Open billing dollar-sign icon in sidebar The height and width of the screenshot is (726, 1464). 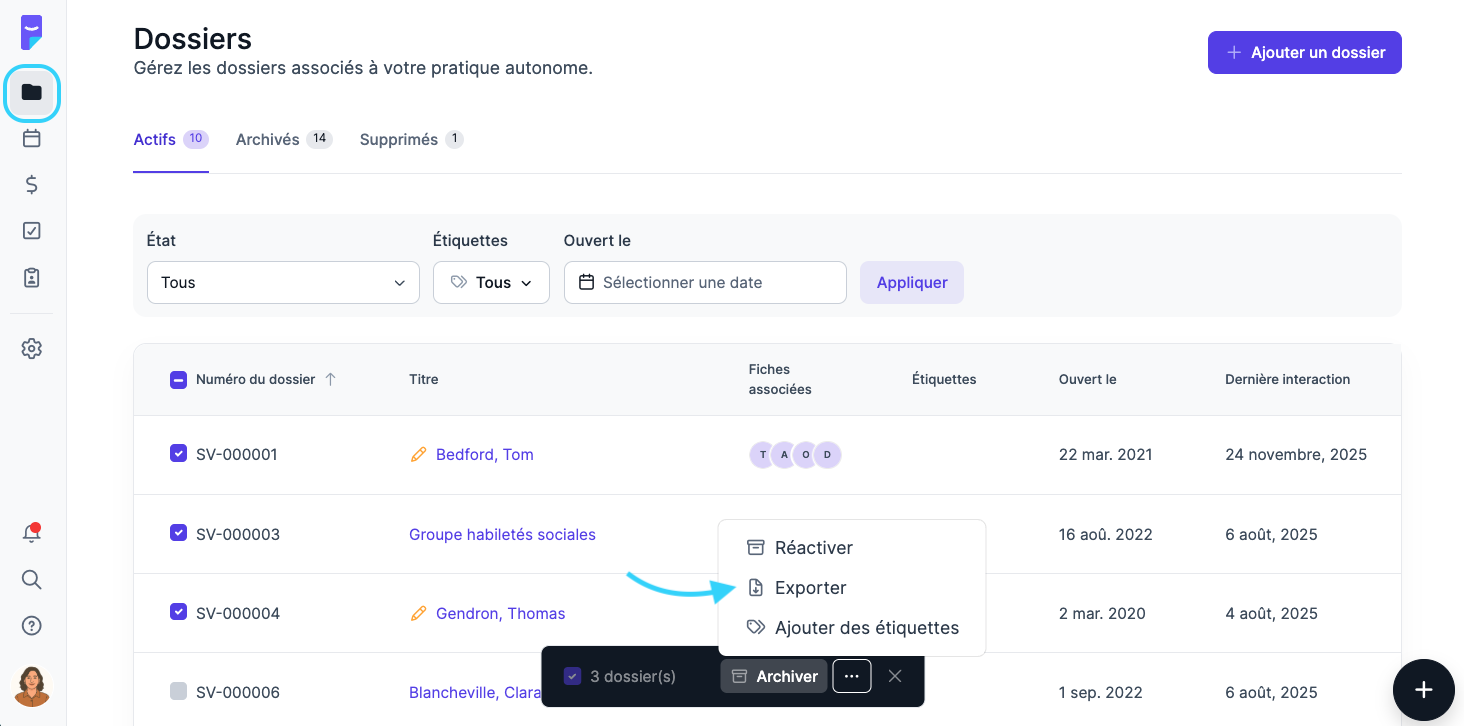[x=32, y=184]
